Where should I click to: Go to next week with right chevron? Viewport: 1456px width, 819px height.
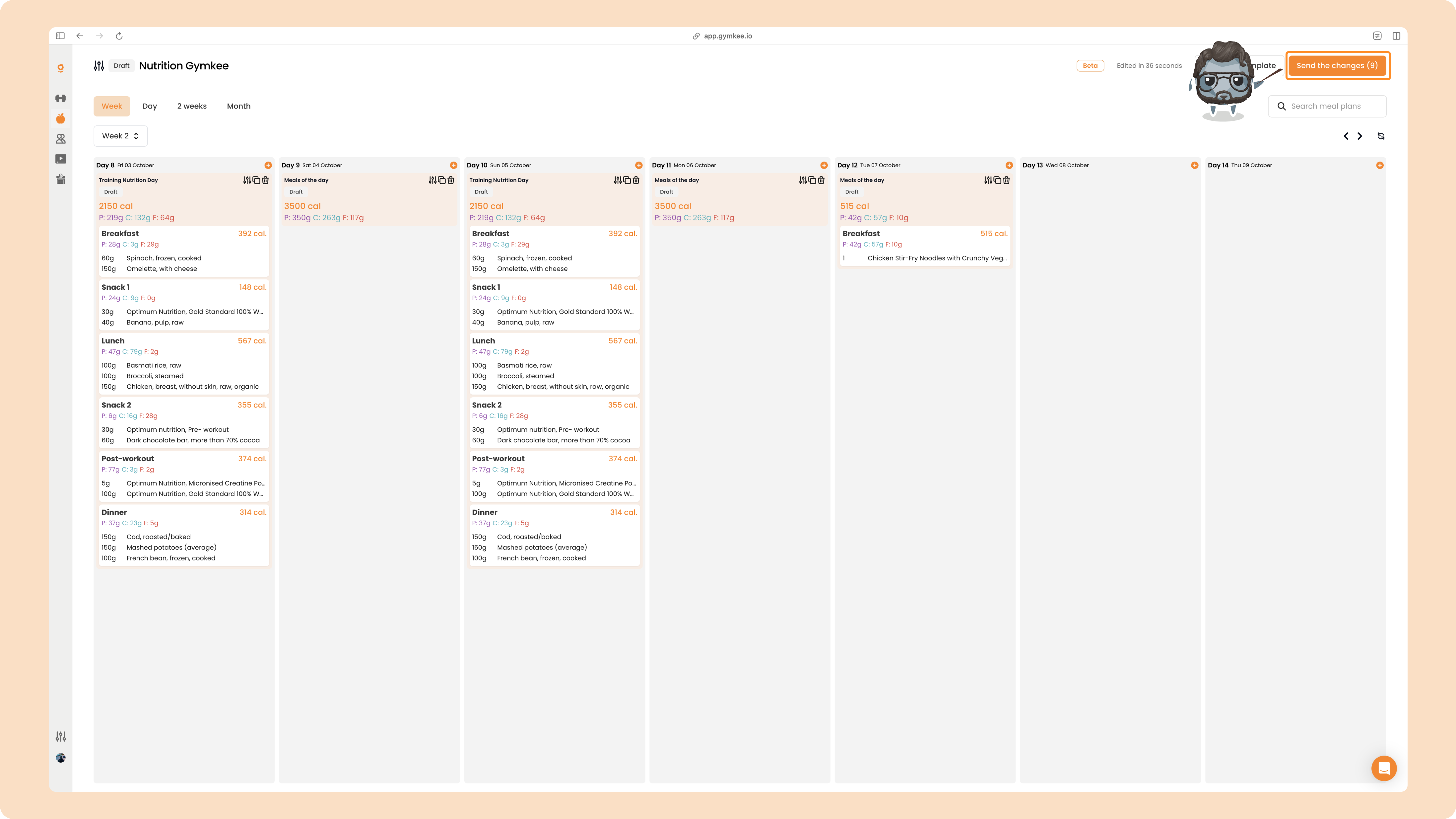click(x=1360, y=136)
